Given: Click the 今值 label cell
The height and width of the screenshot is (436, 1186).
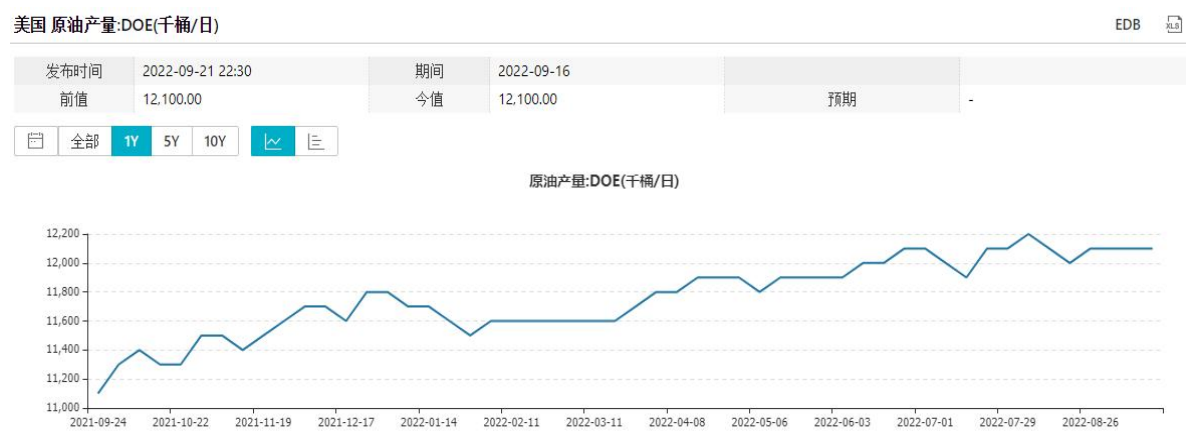Looking at the screenshot, I should 428,99.
